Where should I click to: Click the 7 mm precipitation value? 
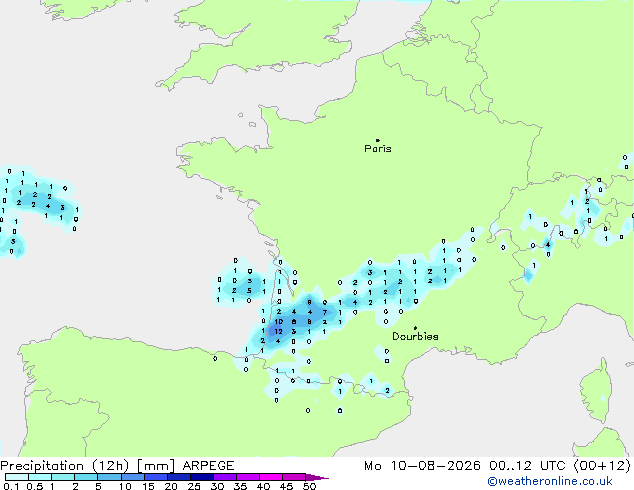click(325, 313)
